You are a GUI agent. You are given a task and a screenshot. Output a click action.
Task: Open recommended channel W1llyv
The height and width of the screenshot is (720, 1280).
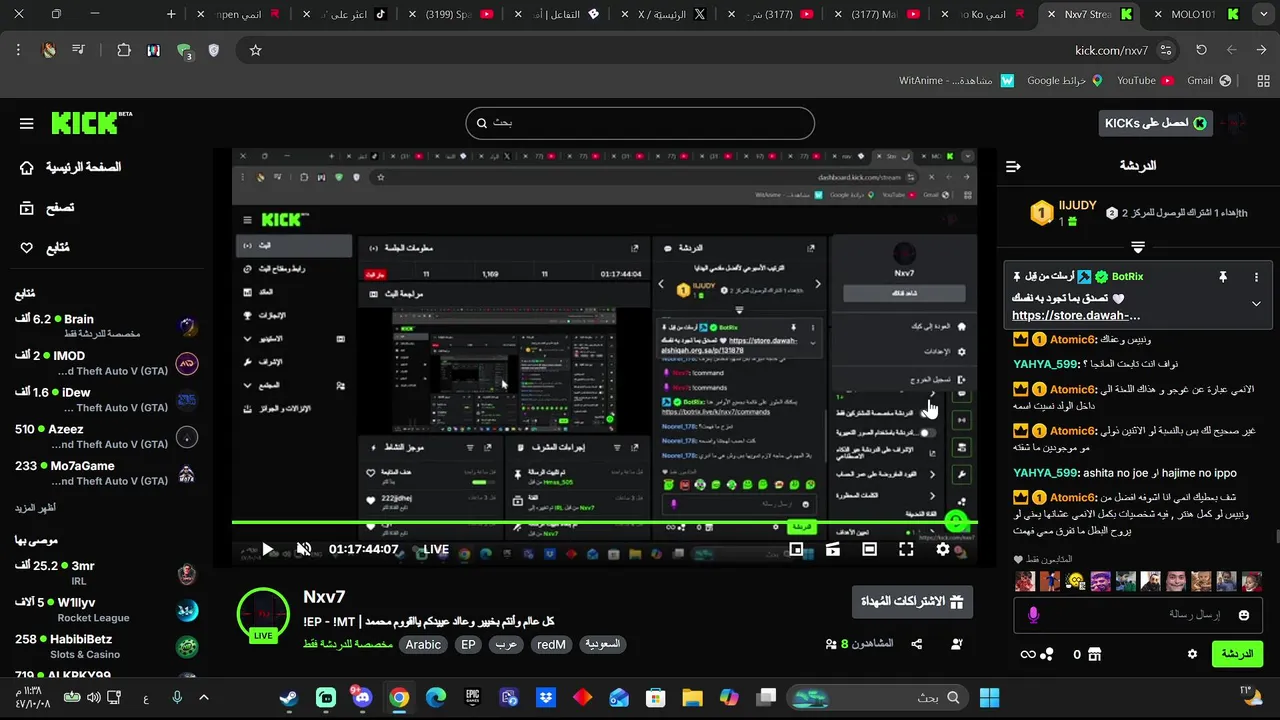click(x=105, y=610)
